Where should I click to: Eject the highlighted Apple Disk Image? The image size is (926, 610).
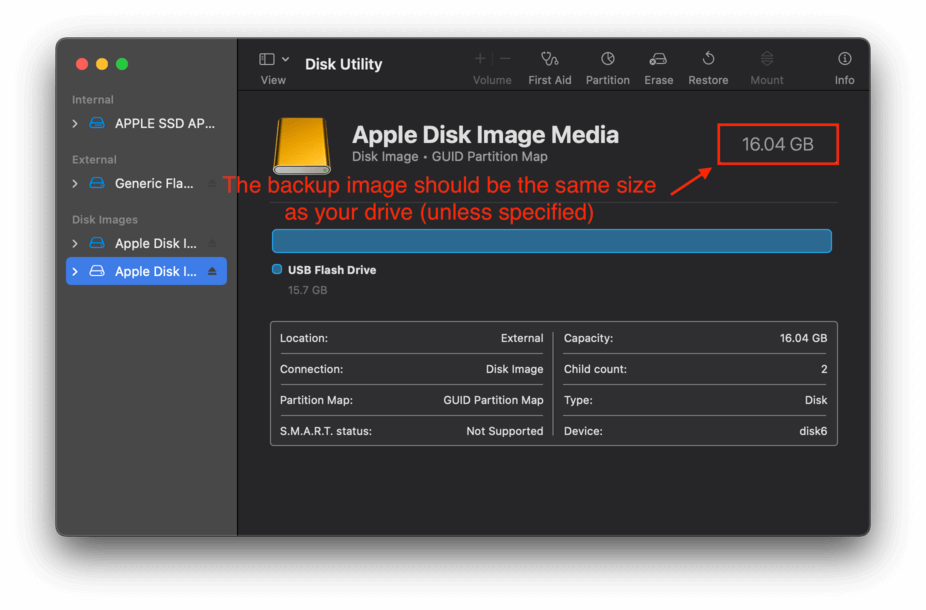pos(212,271)
